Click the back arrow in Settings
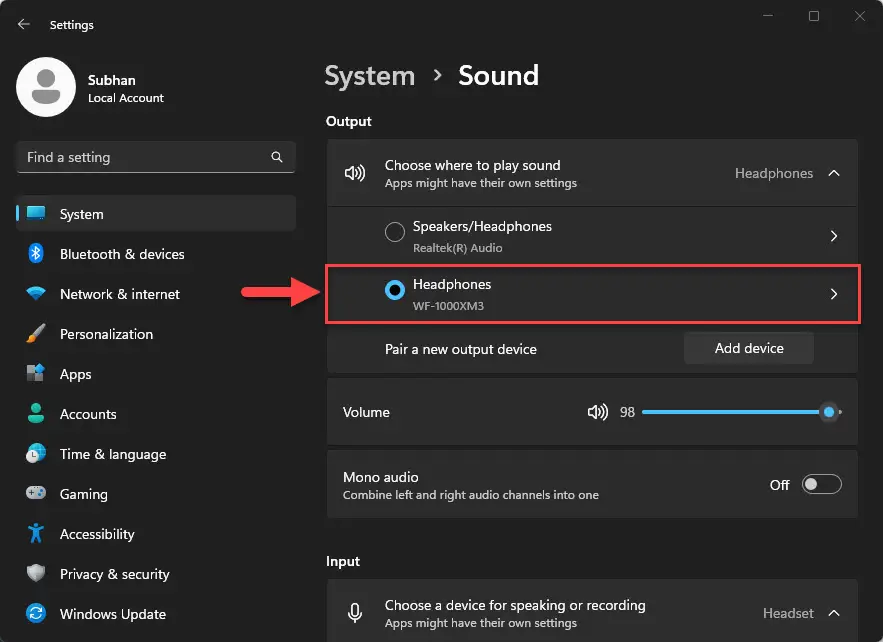 (24, 24)
